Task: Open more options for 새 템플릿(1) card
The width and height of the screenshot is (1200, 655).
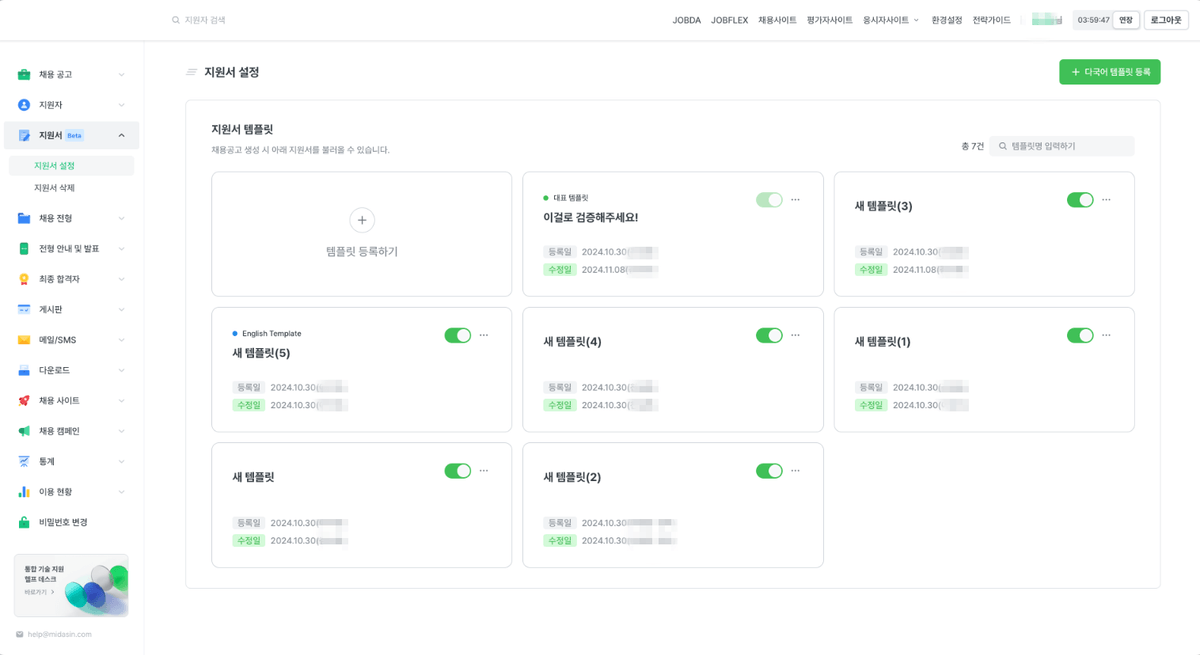Action: point(1106,335)
